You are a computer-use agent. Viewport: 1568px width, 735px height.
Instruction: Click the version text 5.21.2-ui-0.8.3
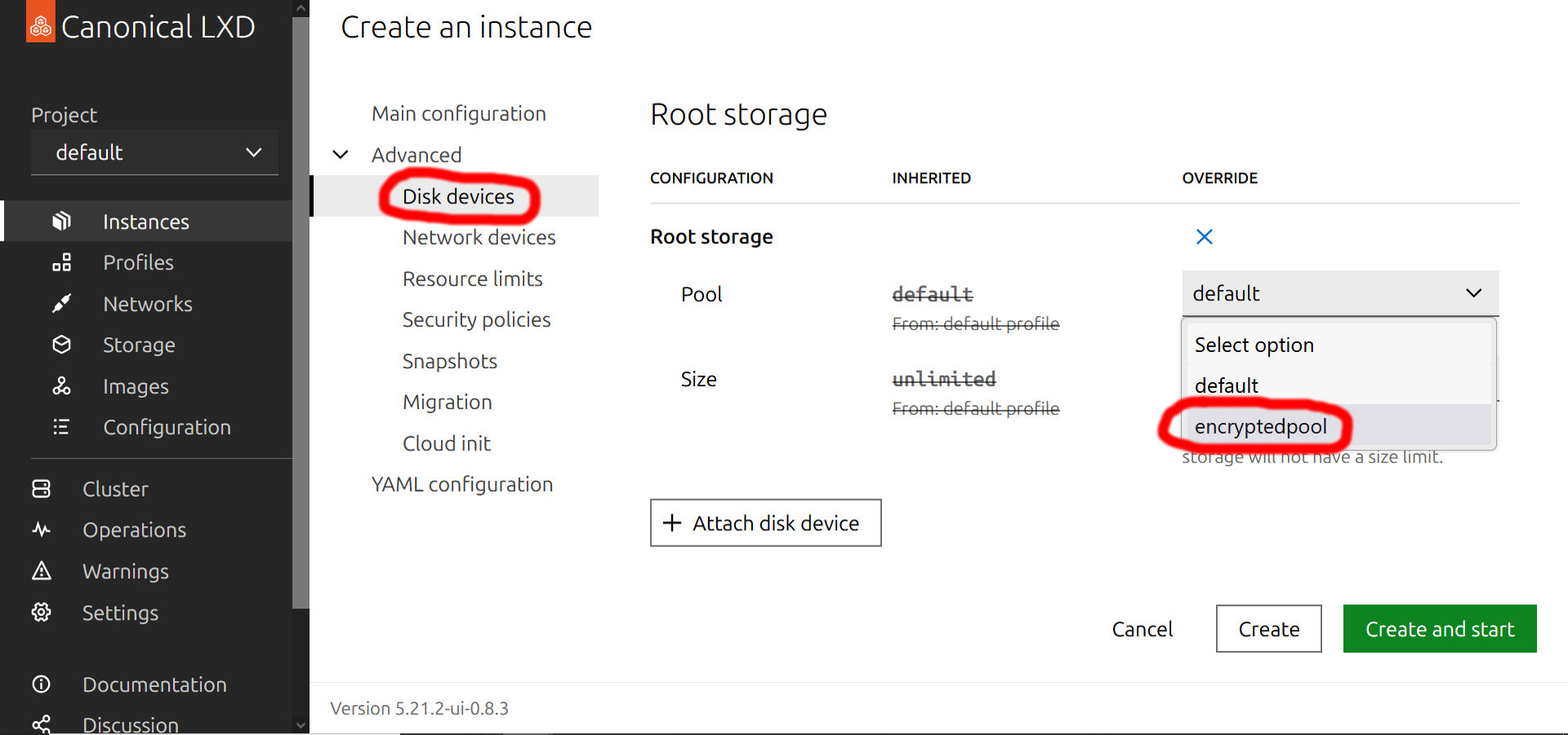click(x=419, y=708)
